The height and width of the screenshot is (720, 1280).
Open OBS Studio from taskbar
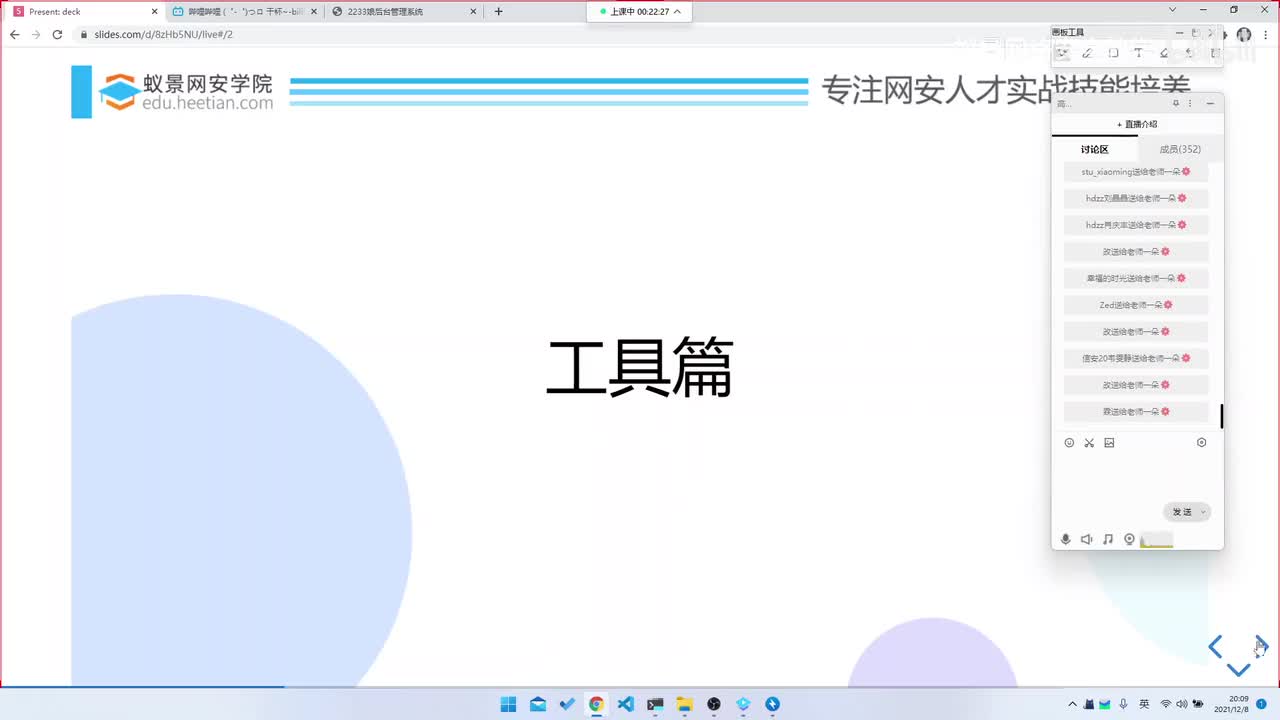pyautogui.click(x=714, y=704)
